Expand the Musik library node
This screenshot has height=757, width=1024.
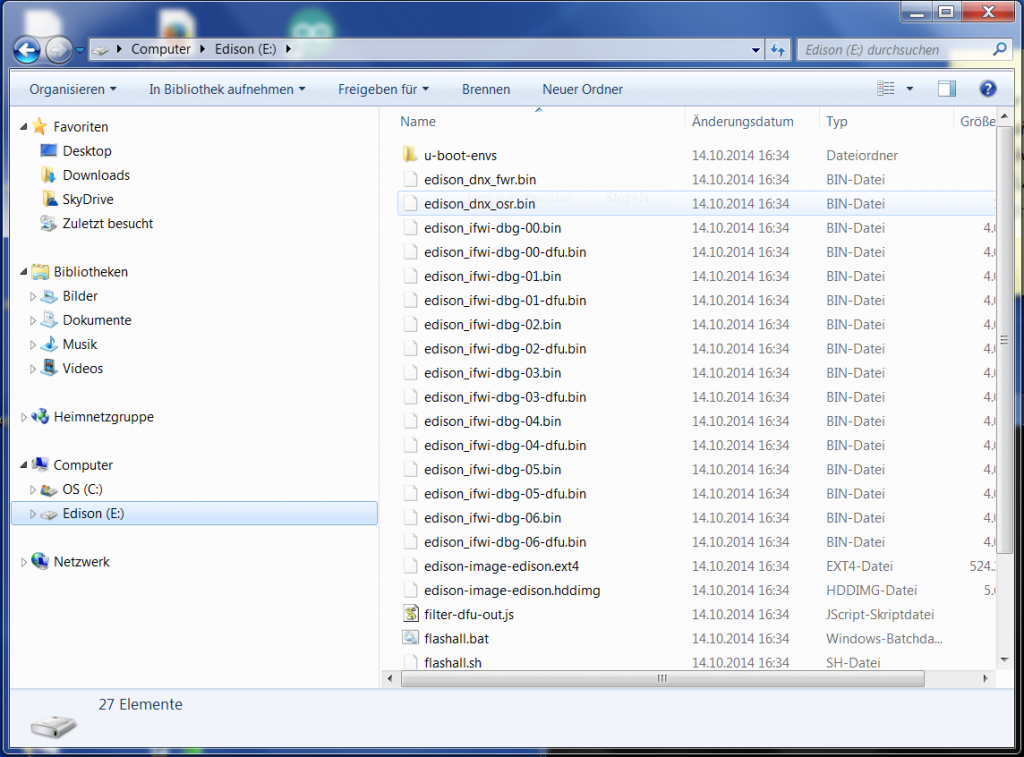(x=33, y=345)
